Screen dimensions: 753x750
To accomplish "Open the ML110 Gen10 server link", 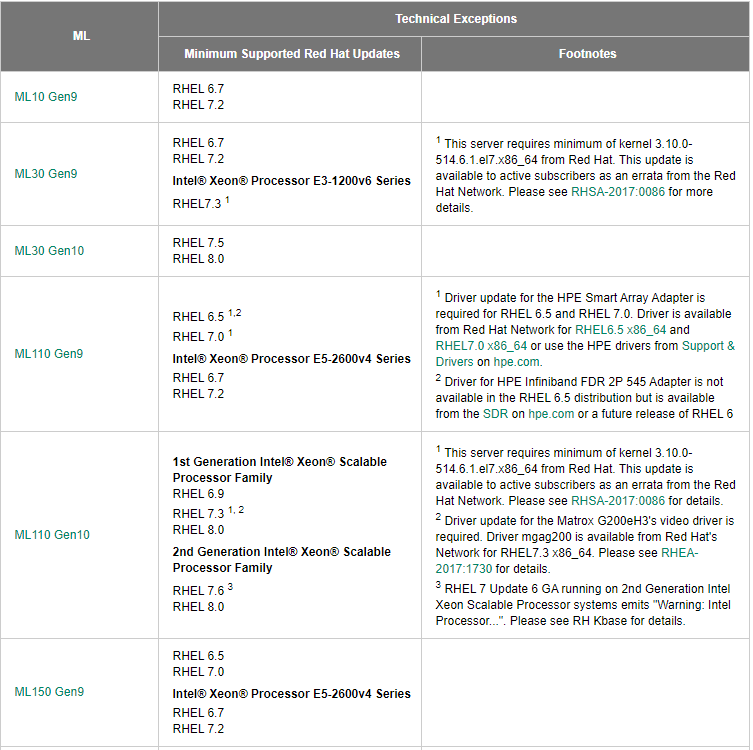I will click(x=52, y=534).
